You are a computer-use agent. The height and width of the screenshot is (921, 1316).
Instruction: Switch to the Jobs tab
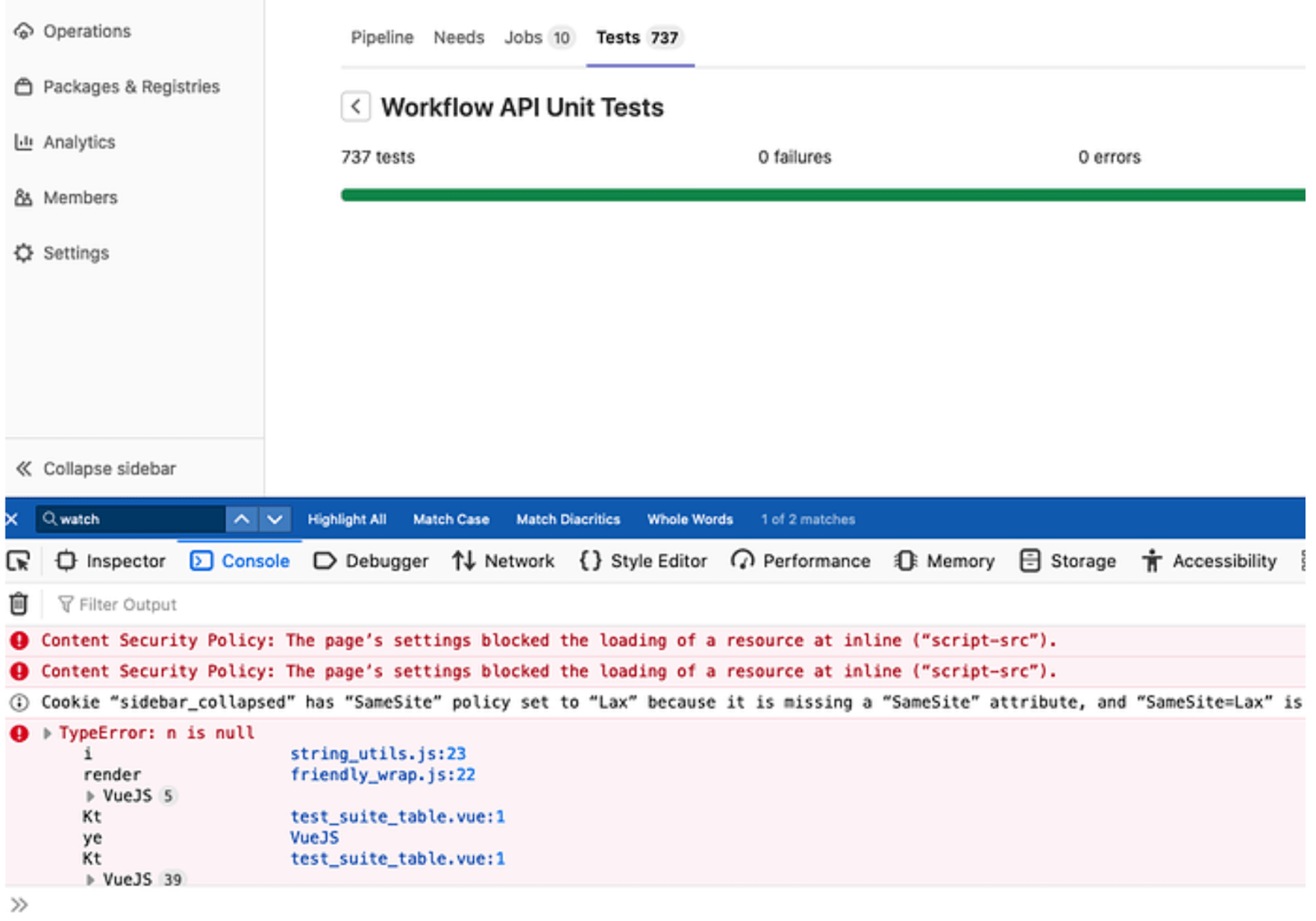(x=523, y=38)
